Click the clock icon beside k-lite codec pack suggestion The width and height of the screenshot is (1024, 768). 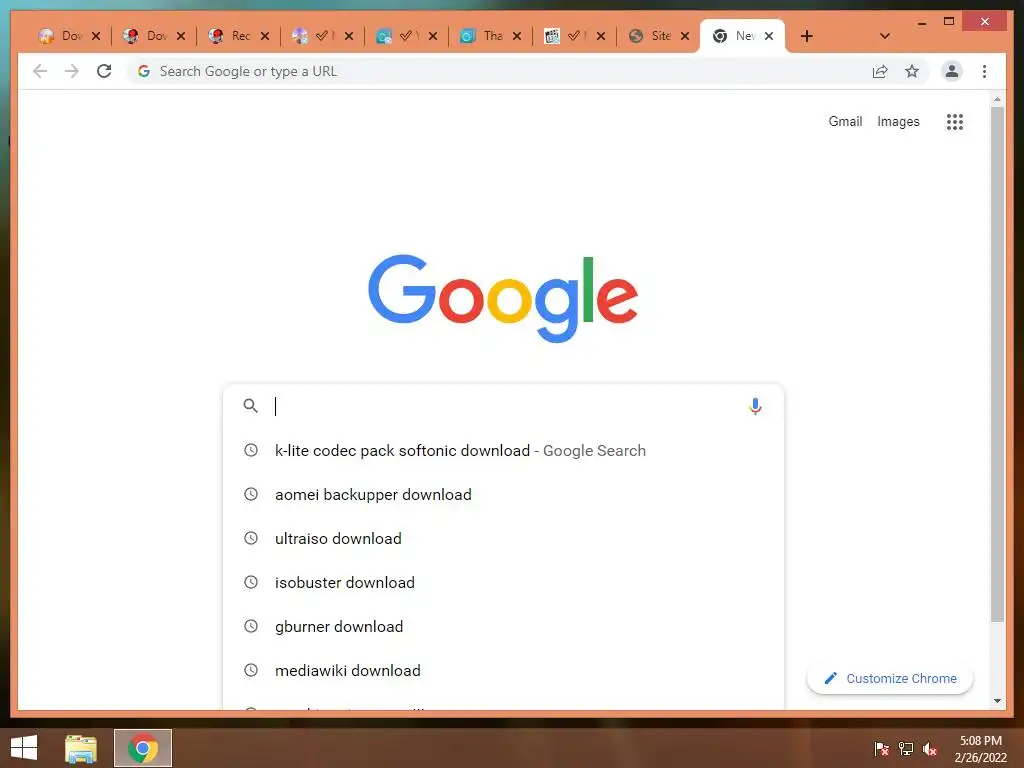[251, 450]
